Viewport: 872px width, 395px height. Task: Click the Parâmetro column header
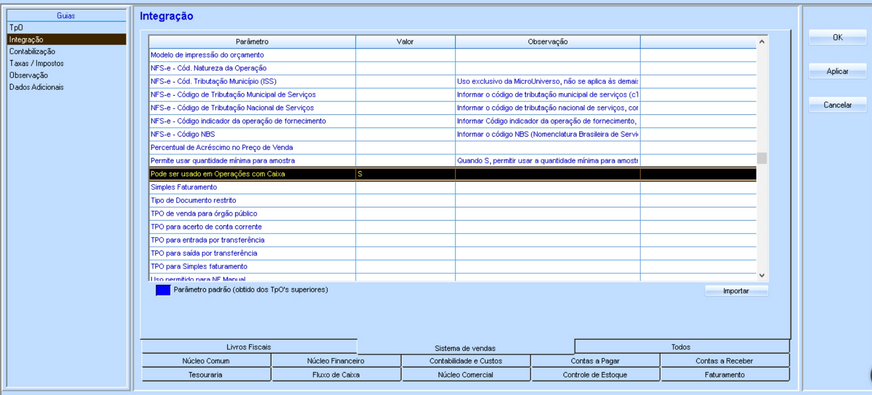252,42
